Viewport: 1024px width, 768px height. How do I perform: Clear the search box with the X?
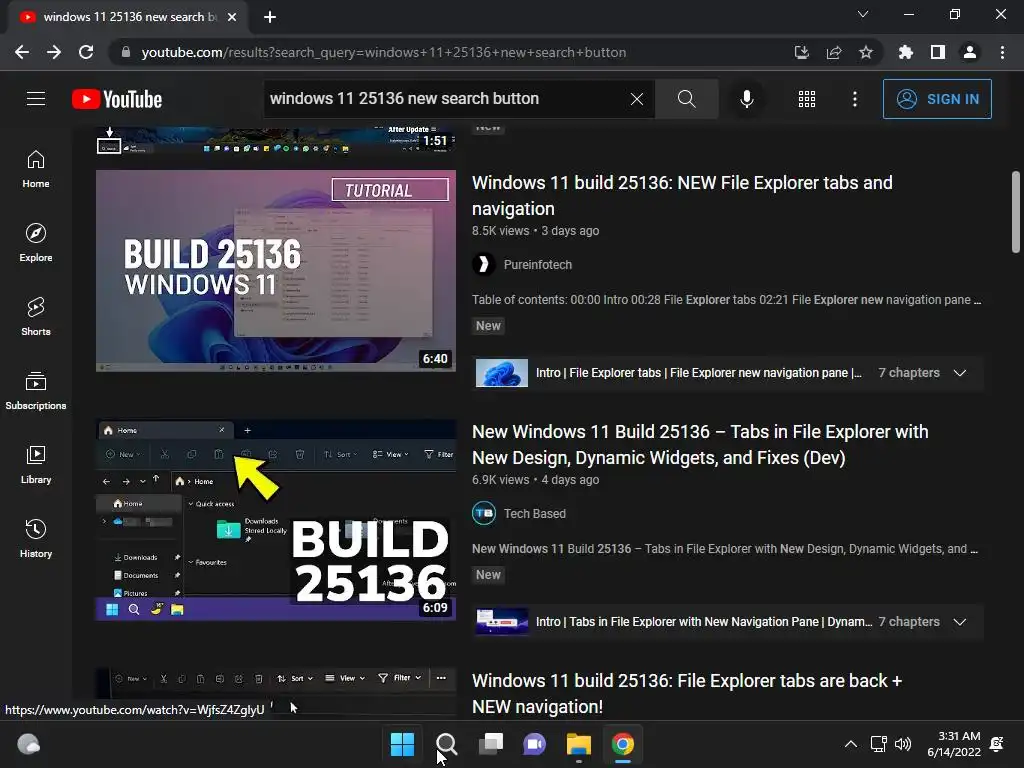click(x=637, y=99)
